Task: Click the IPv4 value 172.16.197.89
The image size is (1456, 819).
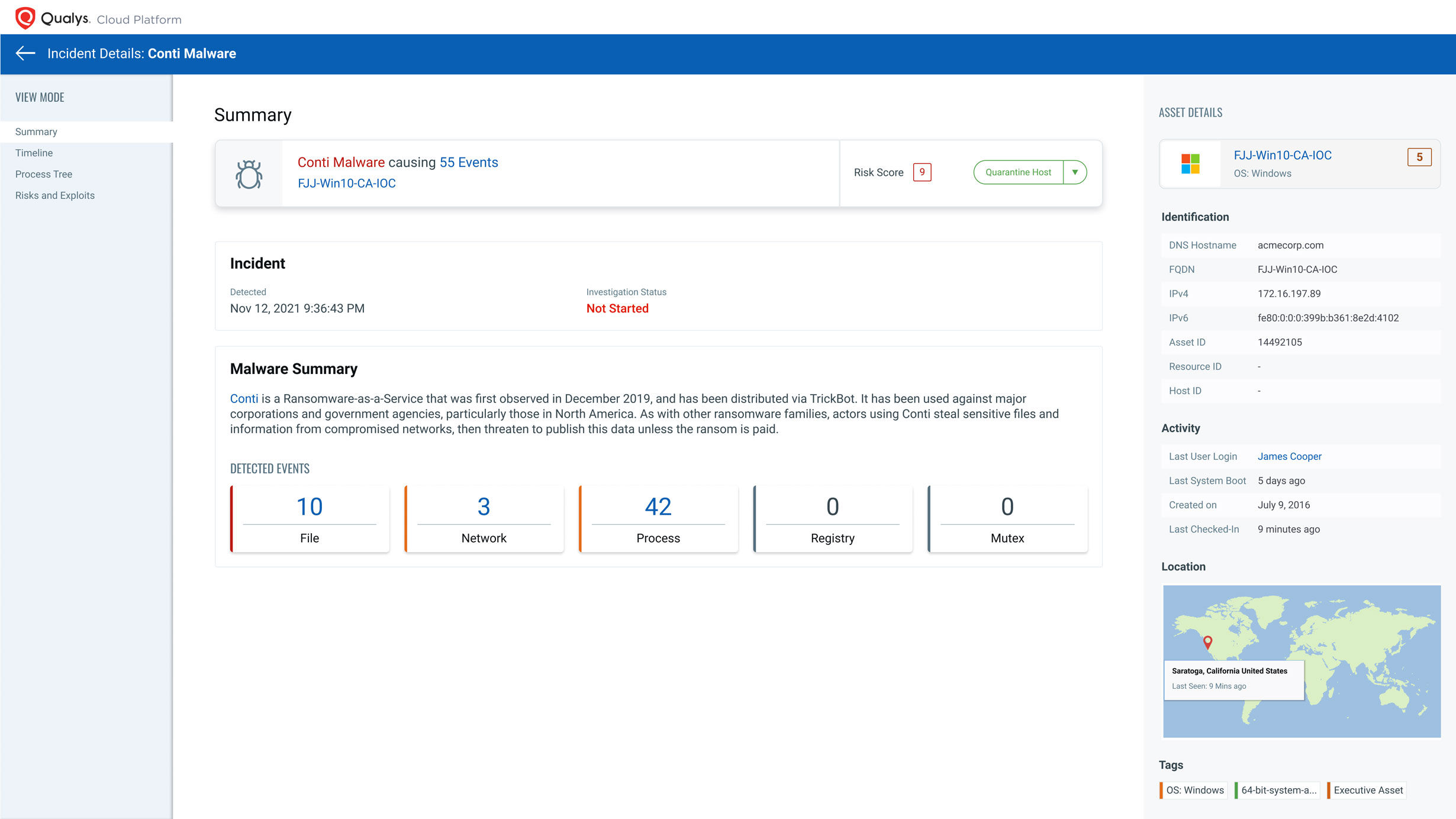Action: (1289, 294)
